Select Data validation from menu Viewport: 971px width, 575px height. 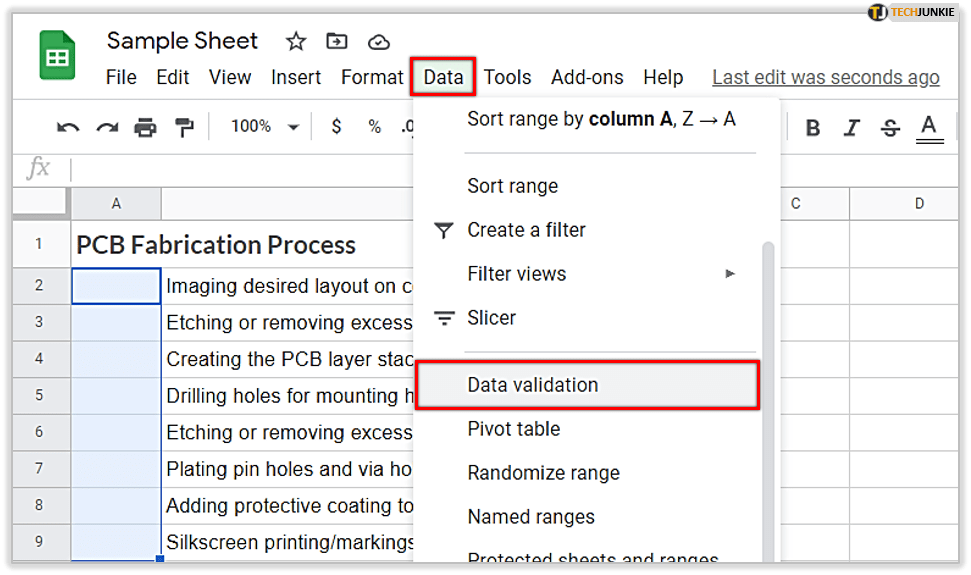click(x=532, y=385)
